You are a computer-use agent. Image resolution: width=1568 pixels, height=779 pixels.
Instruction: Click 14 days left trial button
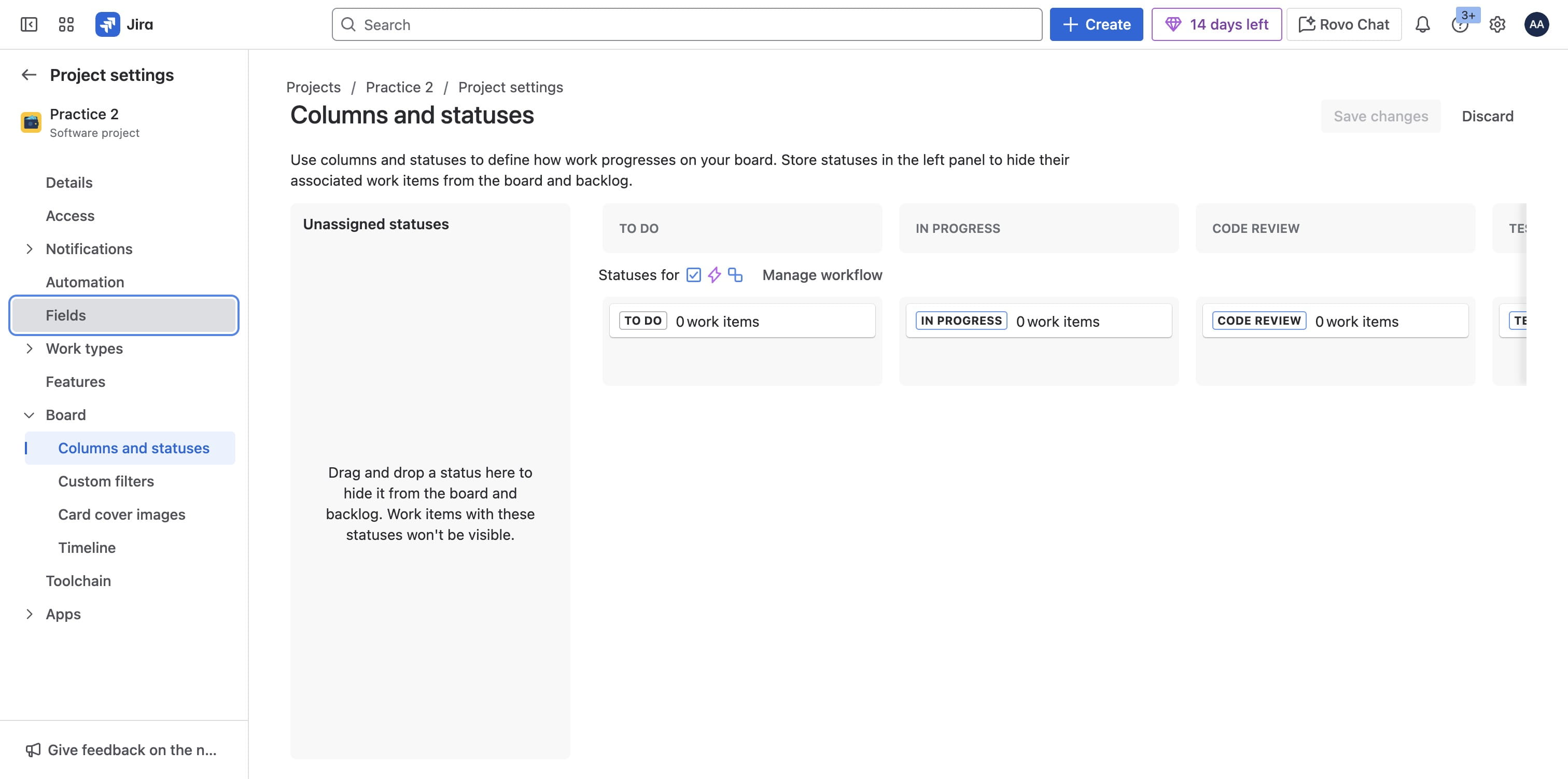click(1216, 24)
